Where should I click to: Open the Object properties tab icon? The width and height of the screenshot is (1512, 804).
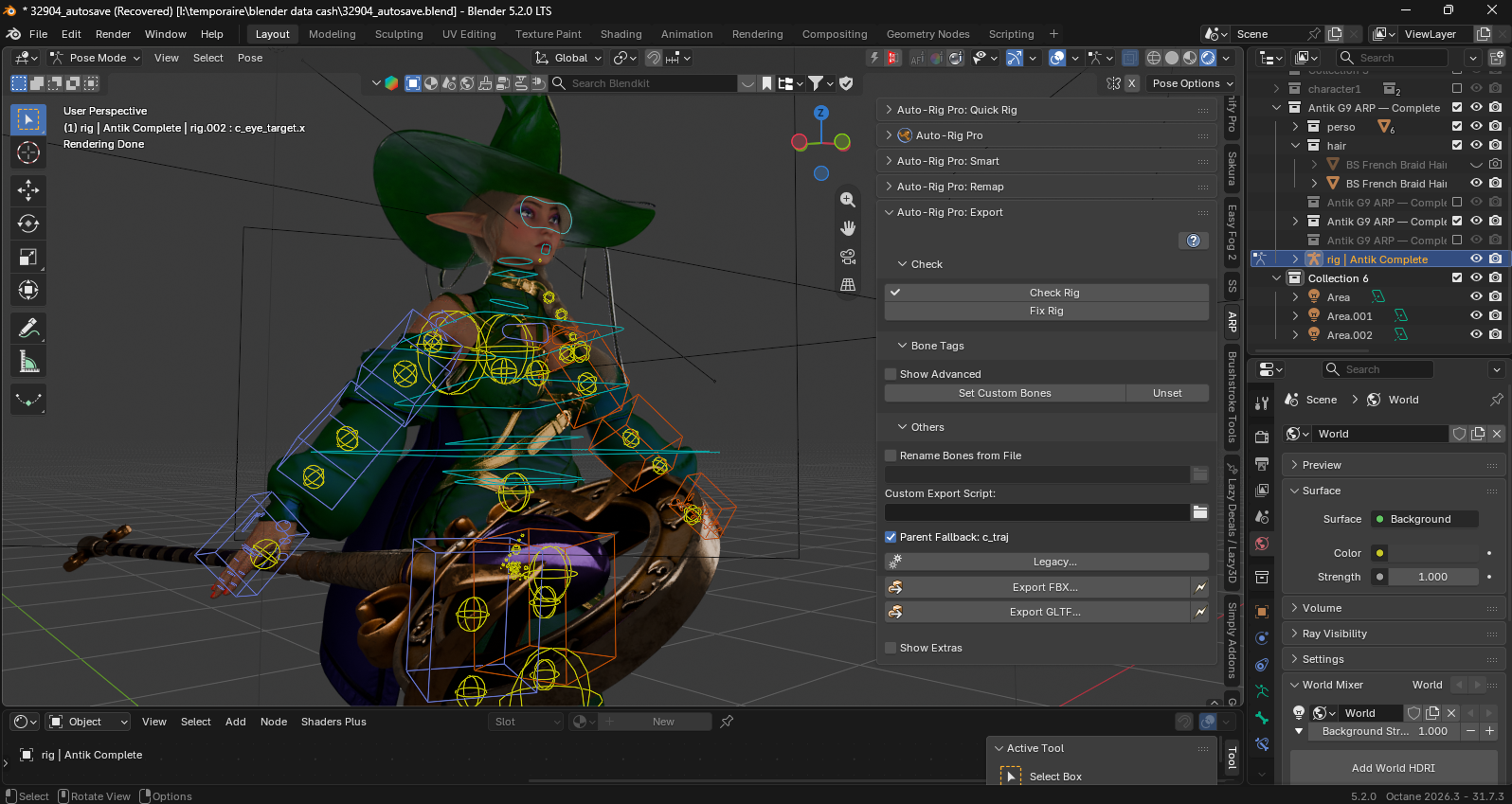1262,612
